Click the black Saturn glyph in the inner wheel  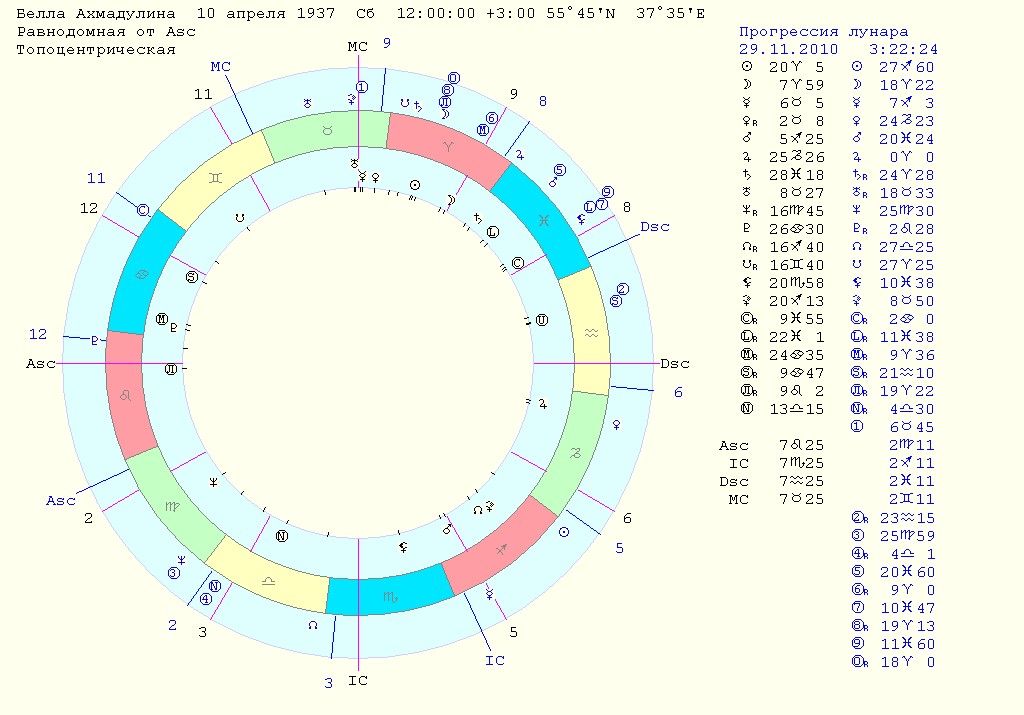tap(477, 218)
